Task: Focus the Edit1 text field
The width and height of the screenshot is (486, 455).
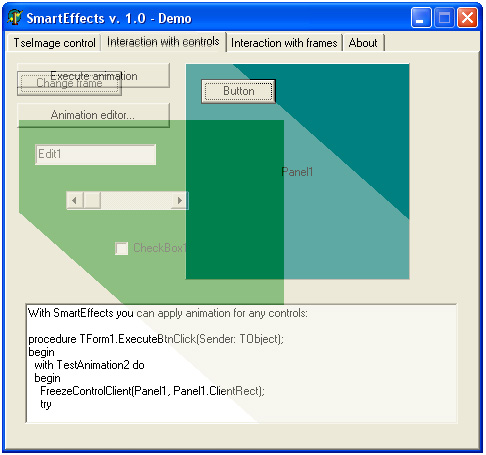Action: (95, 154)
